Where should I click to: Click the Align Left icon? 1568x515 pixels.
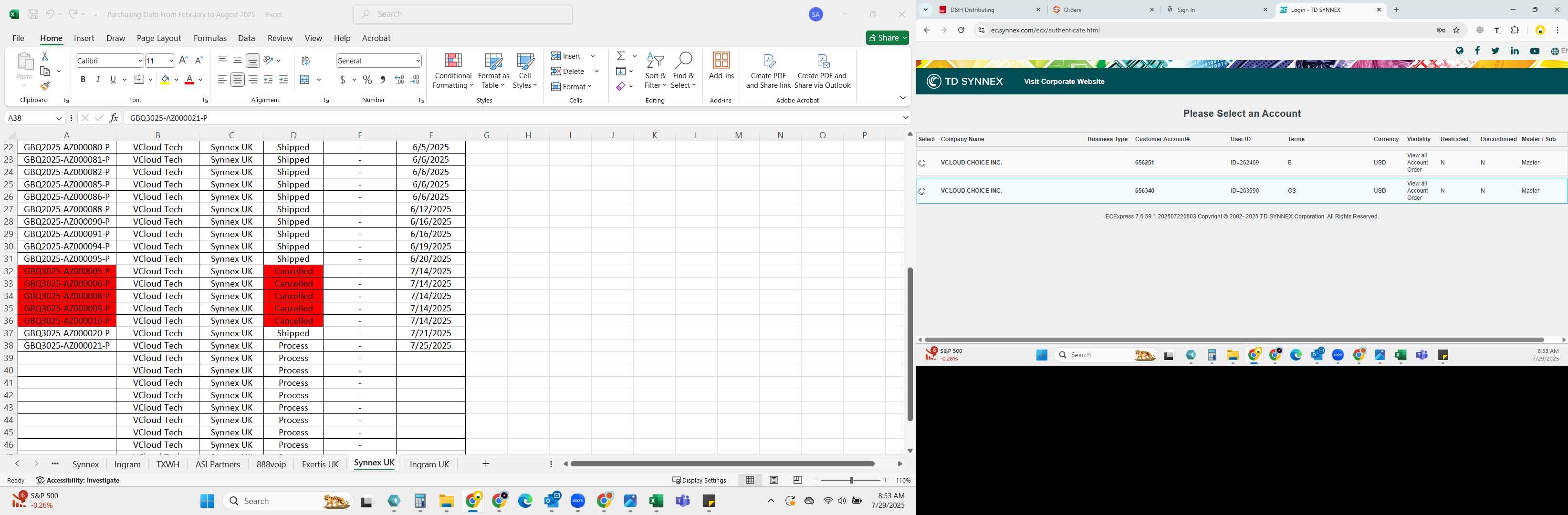click(x=222, y=80)
